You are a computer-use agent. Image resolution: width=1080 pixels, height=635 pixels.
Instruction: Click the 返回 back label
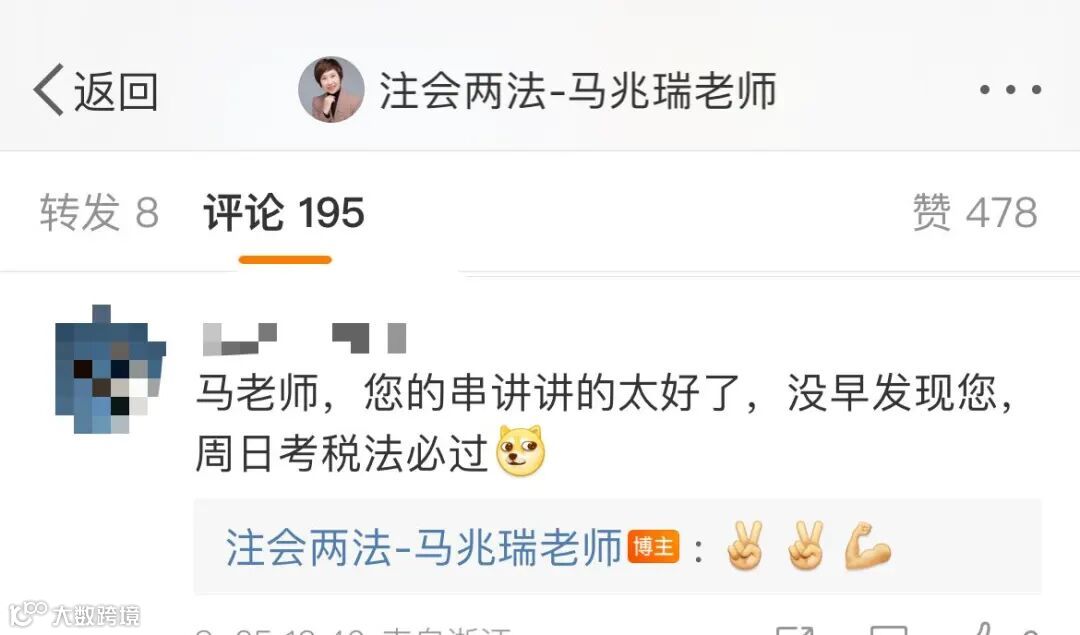116,92
